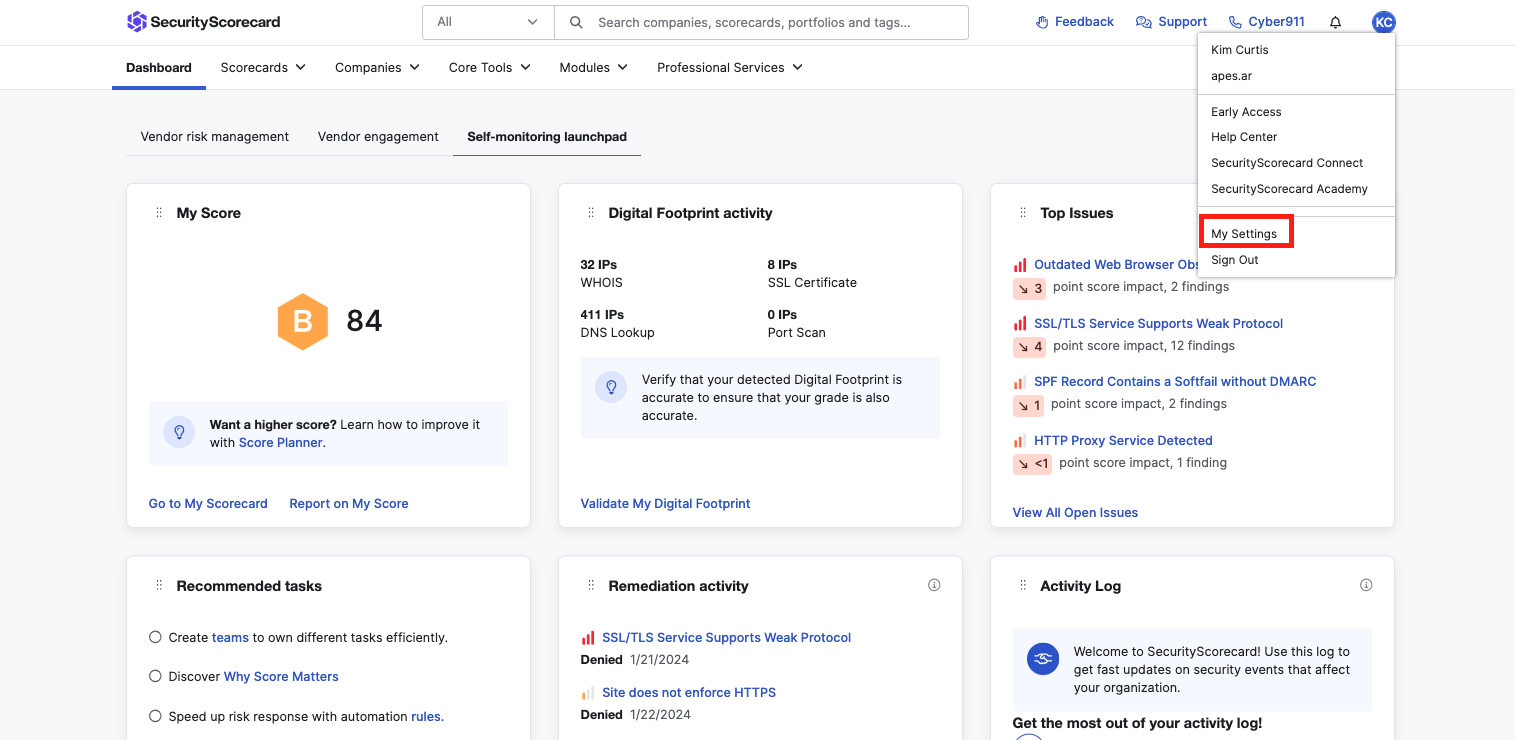Image resolution: width=1515 pixels, height=740 pixels.
Task: Check the Speed up risk response circle
Action: (x=155, y=716)
